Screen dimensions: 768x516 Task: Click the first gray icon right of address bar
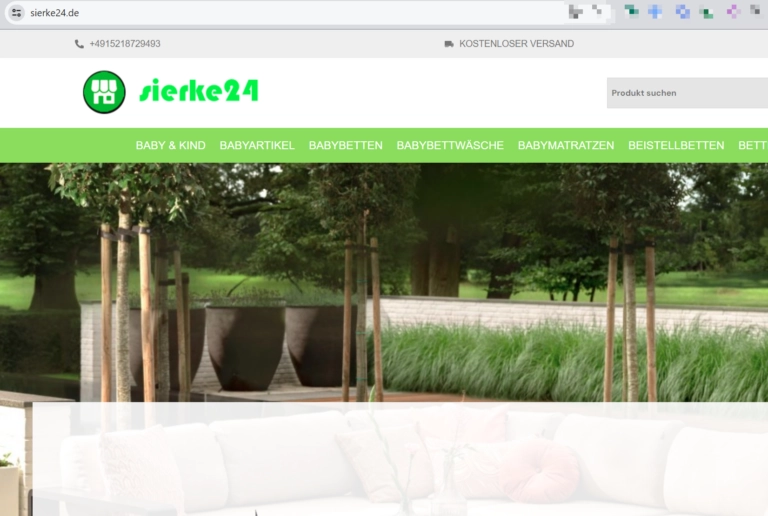tap(577, 12)
